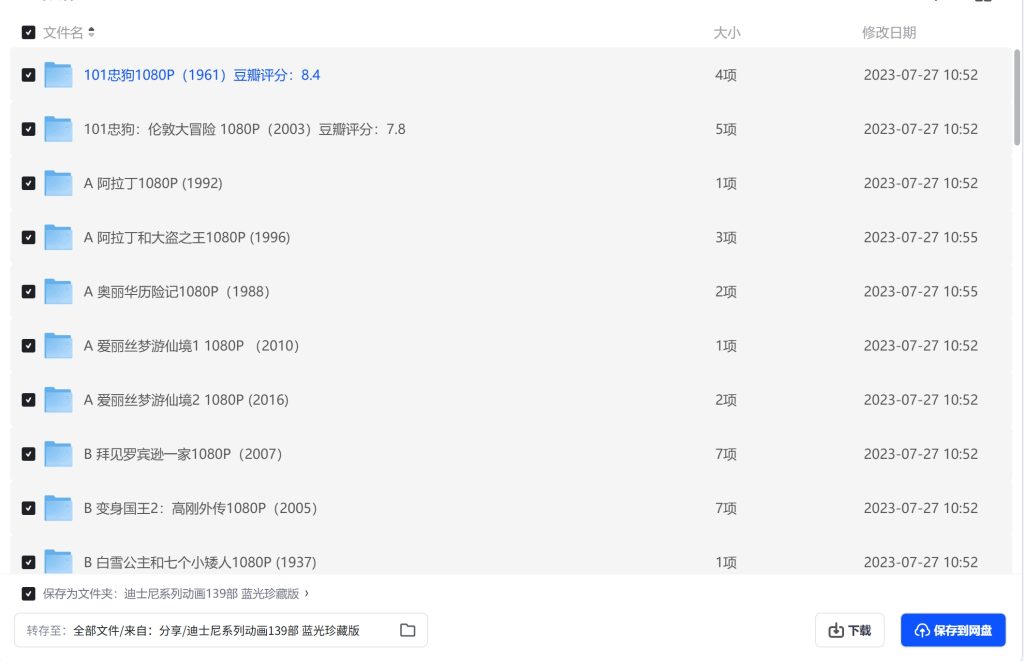Screen dimensions: 1024x661
Task: Uncheck B 拜见罗宾逊一家 checkbox
Action: (x=28, y=455)
